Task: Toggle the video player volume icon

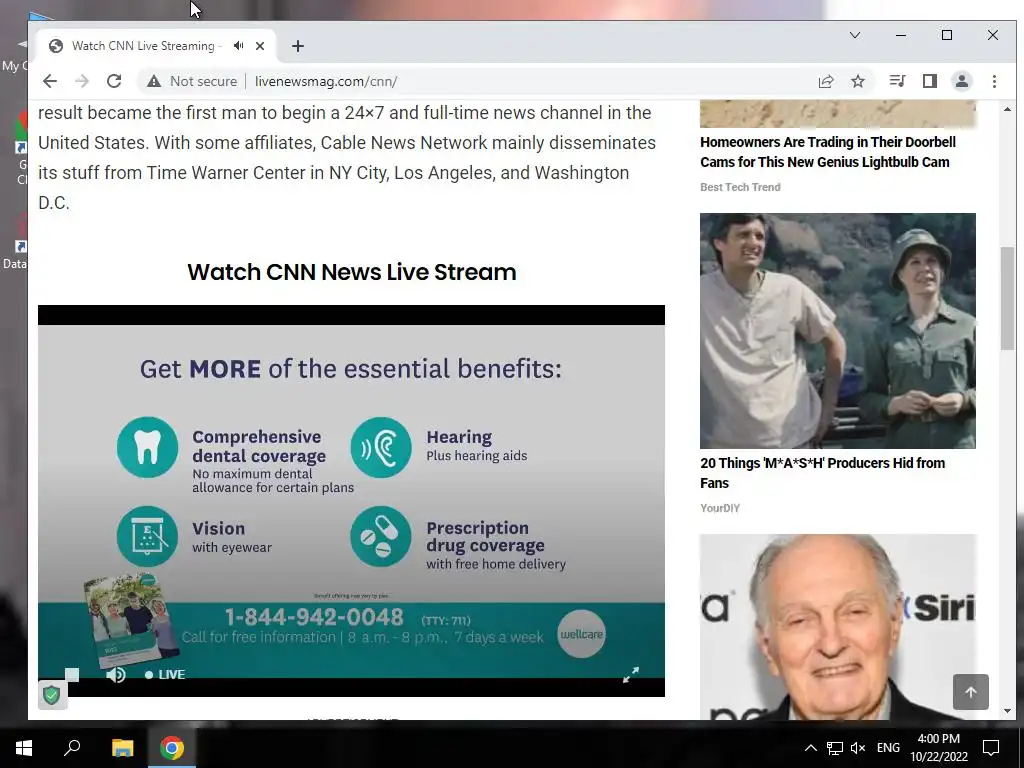Action: 116,675
